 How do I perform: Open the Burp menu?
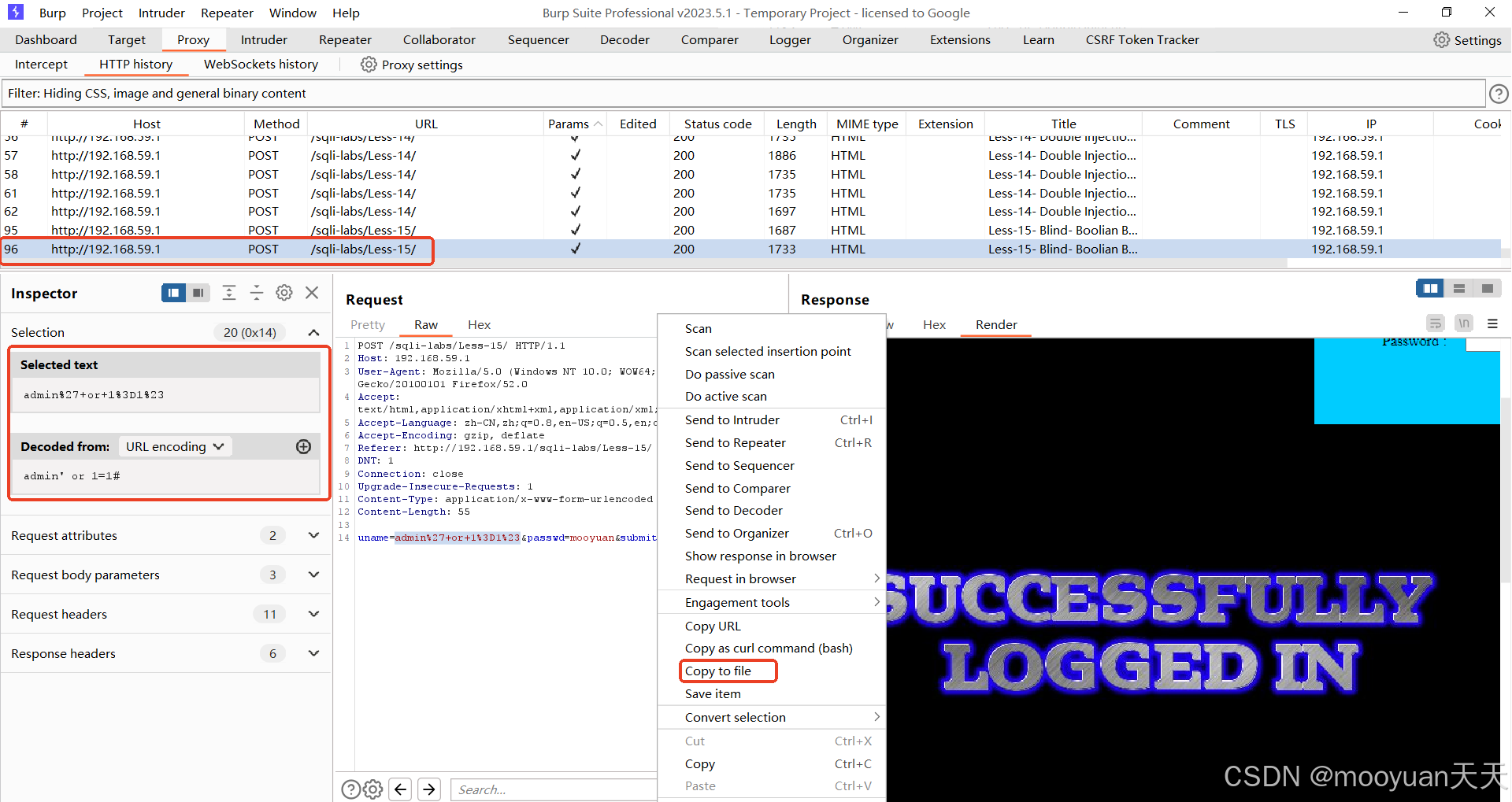point(53,13)
